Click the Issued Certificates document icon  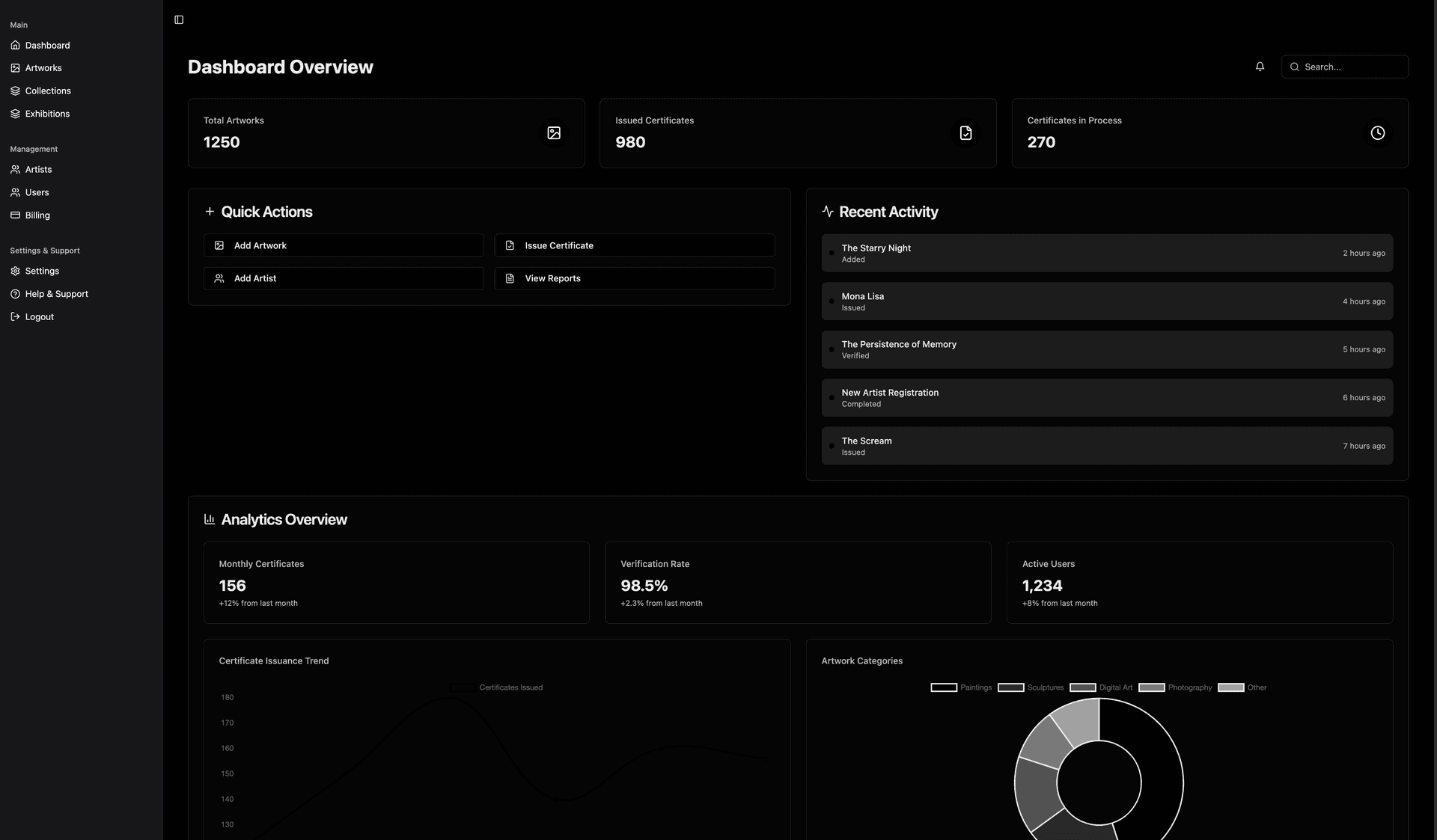coord(965,133)
